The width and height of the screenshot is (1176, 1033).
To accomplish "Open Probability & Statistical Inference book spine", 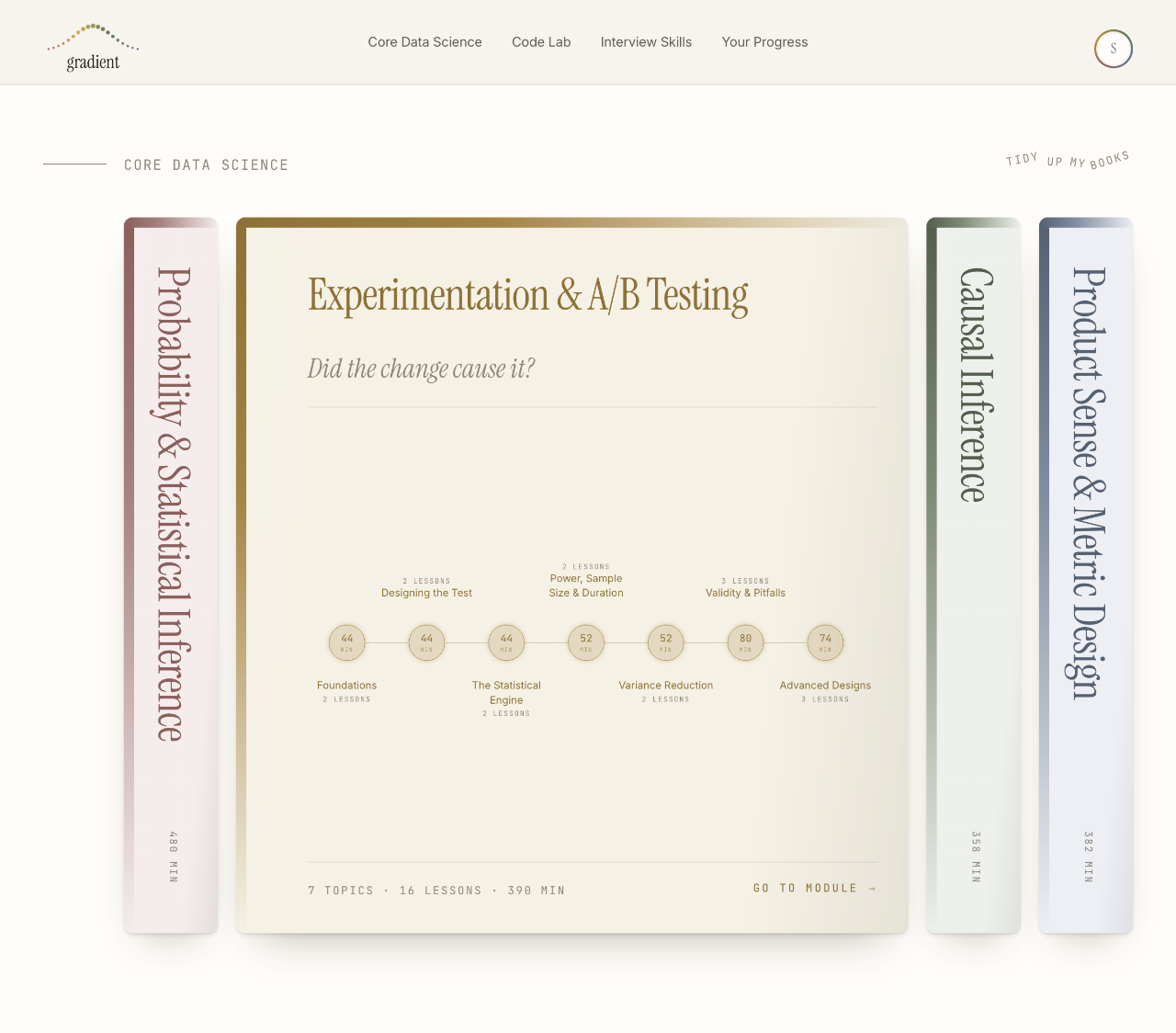I will (171, 575).
